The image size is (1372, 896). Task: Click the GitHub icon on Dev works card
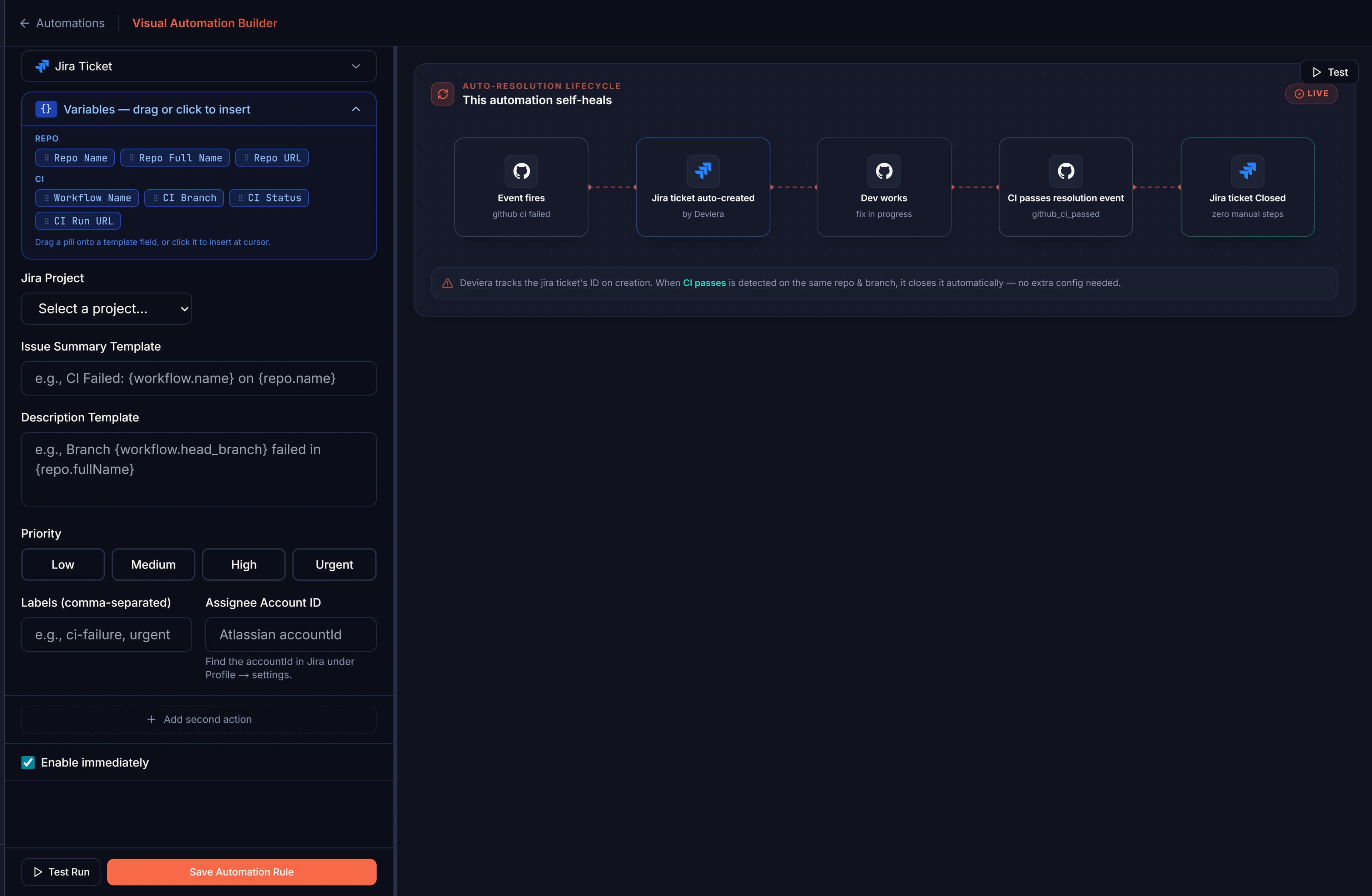[x=884, y=171]
